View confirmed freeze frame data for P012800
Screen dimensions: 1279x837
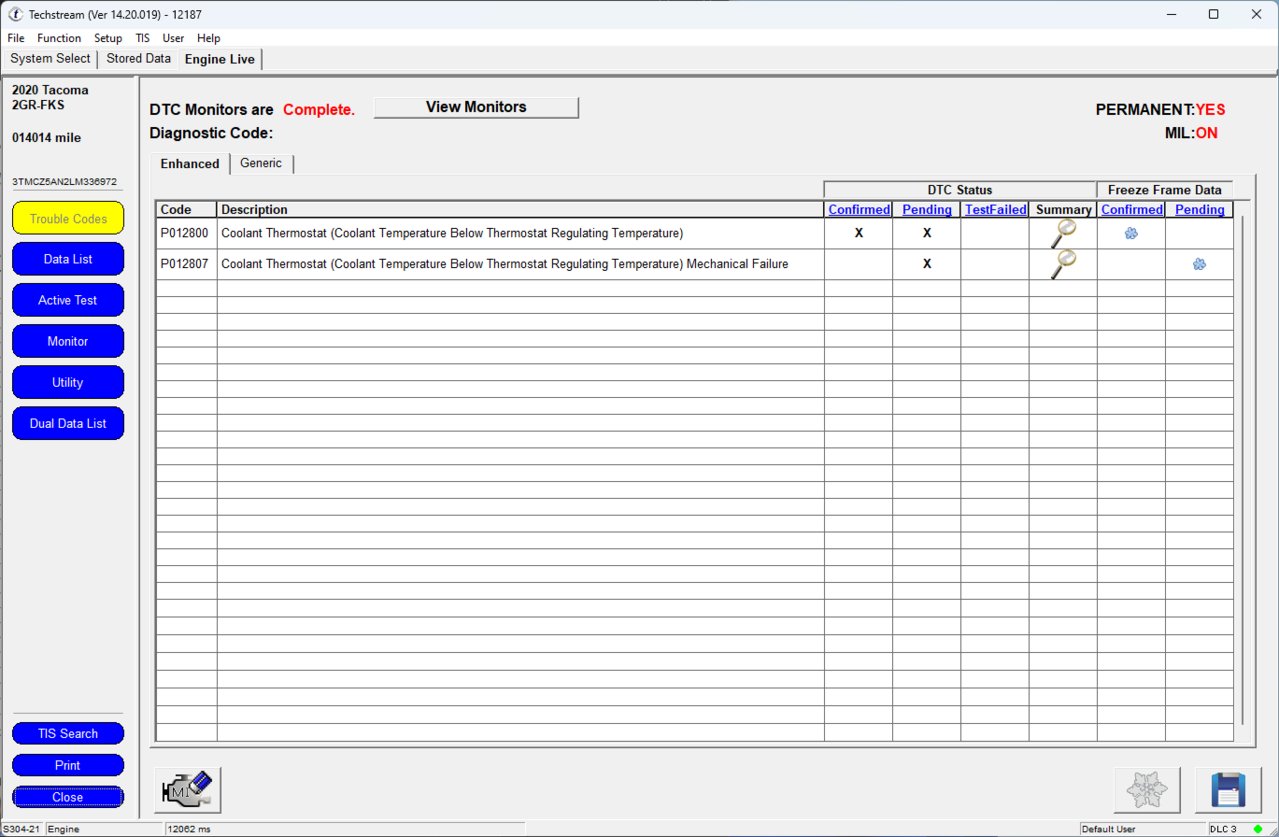1131,233
